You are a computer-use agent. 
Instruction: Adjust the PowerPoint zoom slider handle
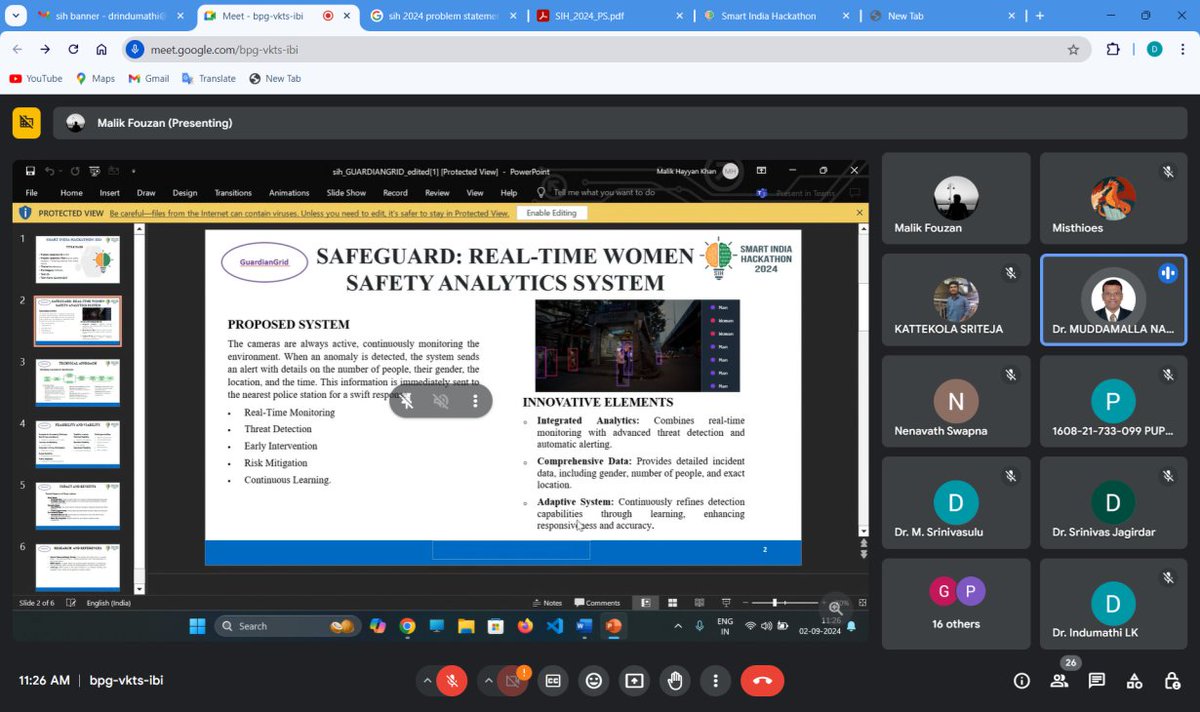point(775,603)
